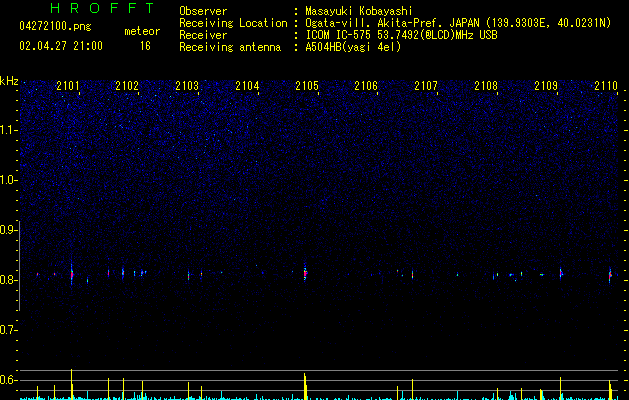Click the meteor echo near 2110
This screenshot has width=629, height=400.
pos(610,275)
